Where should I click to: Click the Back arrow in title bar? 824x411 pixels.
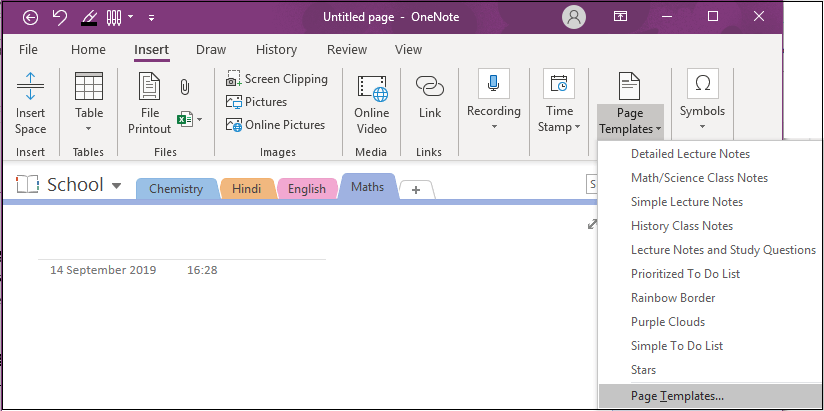(30, 17)
